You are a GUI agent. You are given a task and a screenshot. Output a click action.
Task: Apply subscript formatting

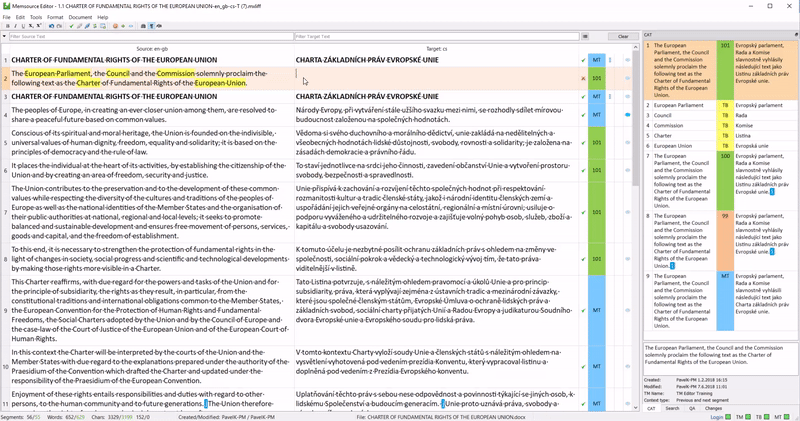click(x=31, y=26)
